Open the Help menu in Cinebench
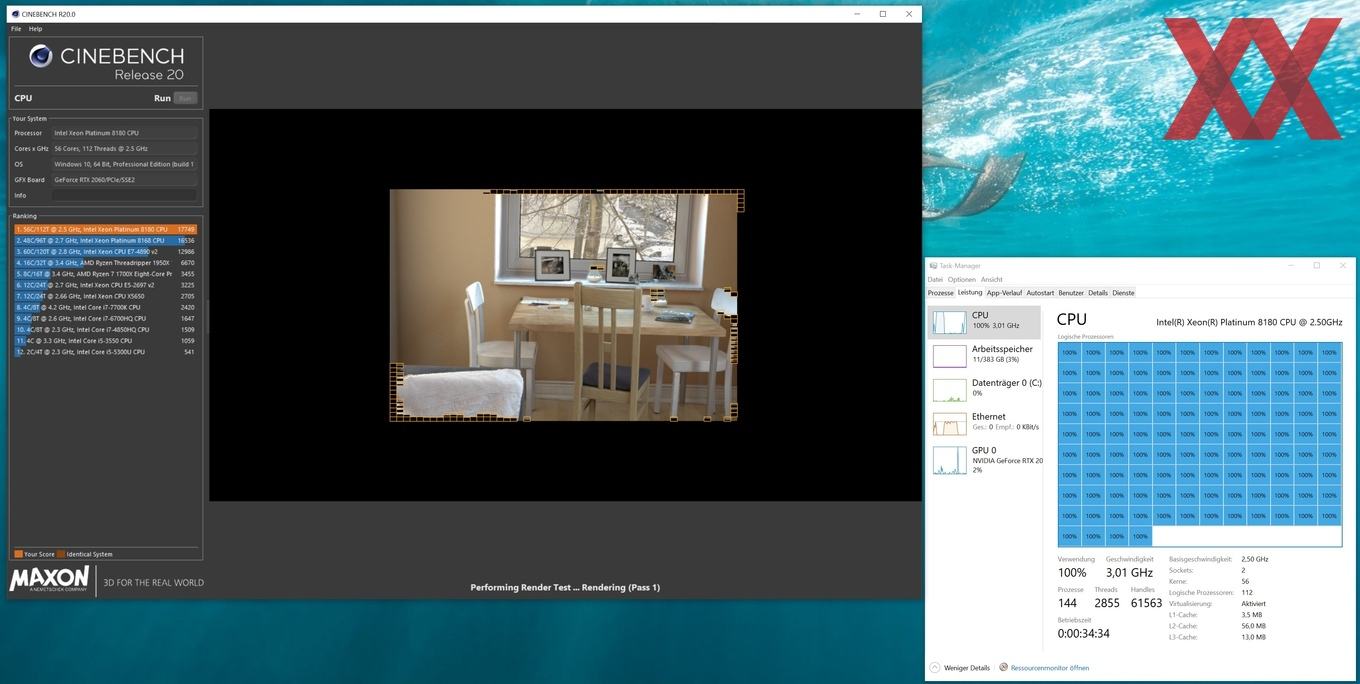This screenshot has height=684, width=1360. [35, 29]
